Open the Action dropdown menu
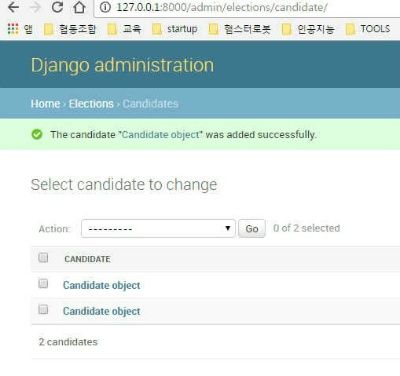The image size is (400, 376). pos(158,228)
